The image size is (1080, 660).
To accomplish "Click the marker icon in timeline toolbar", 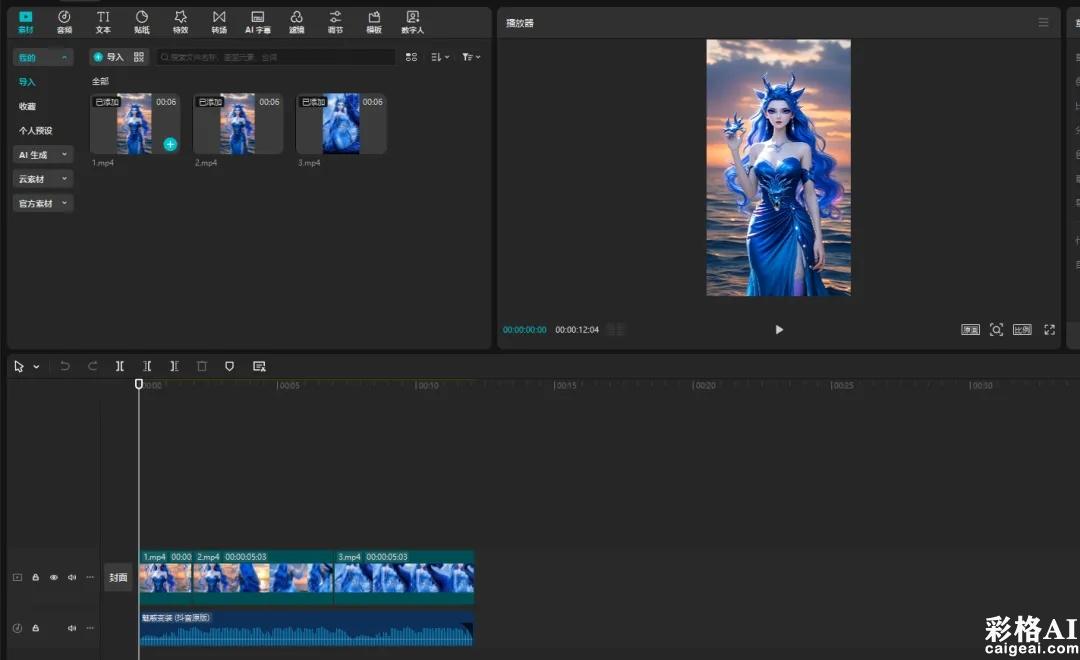I will click(x=229, y=367).
